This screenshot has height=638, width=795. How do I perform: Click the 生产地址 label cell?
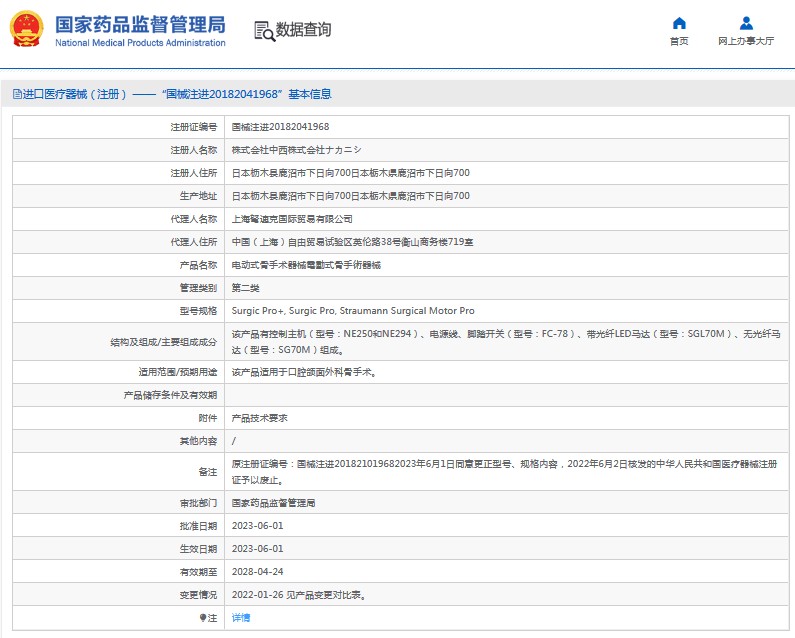[x=119, y=196]
